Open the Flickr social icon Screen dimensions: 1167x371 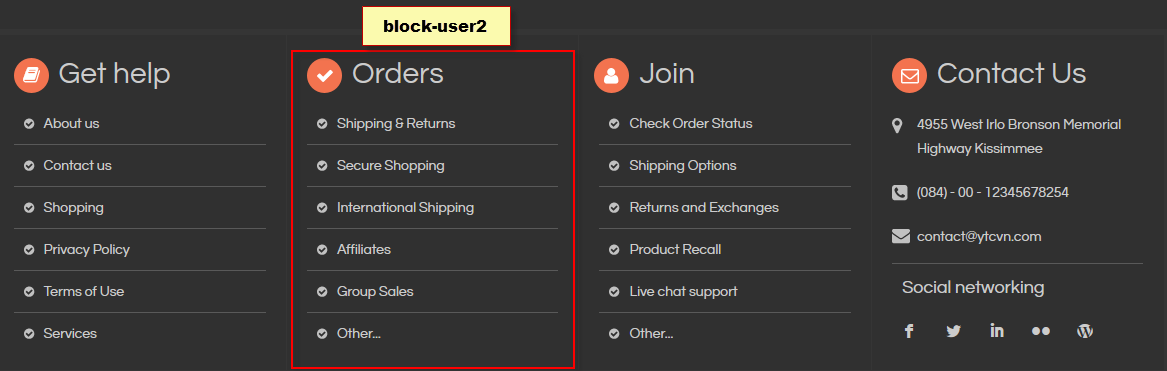coord(1041,332)
